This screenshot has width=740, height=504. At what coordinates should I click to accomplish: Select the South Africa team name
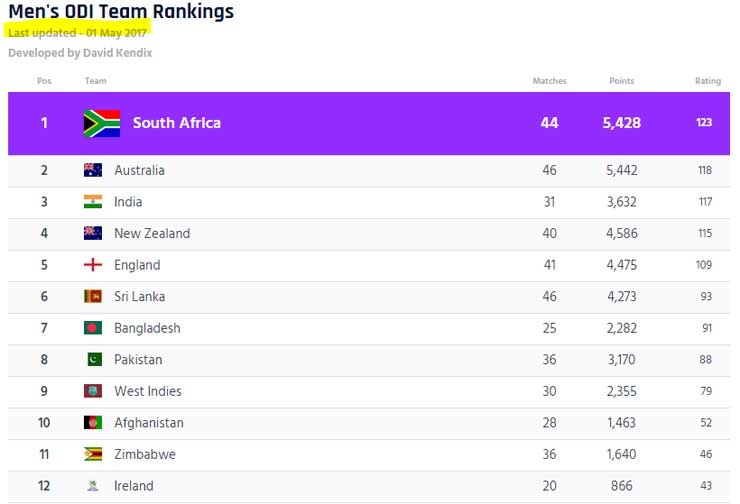click(x=176, y=123)
